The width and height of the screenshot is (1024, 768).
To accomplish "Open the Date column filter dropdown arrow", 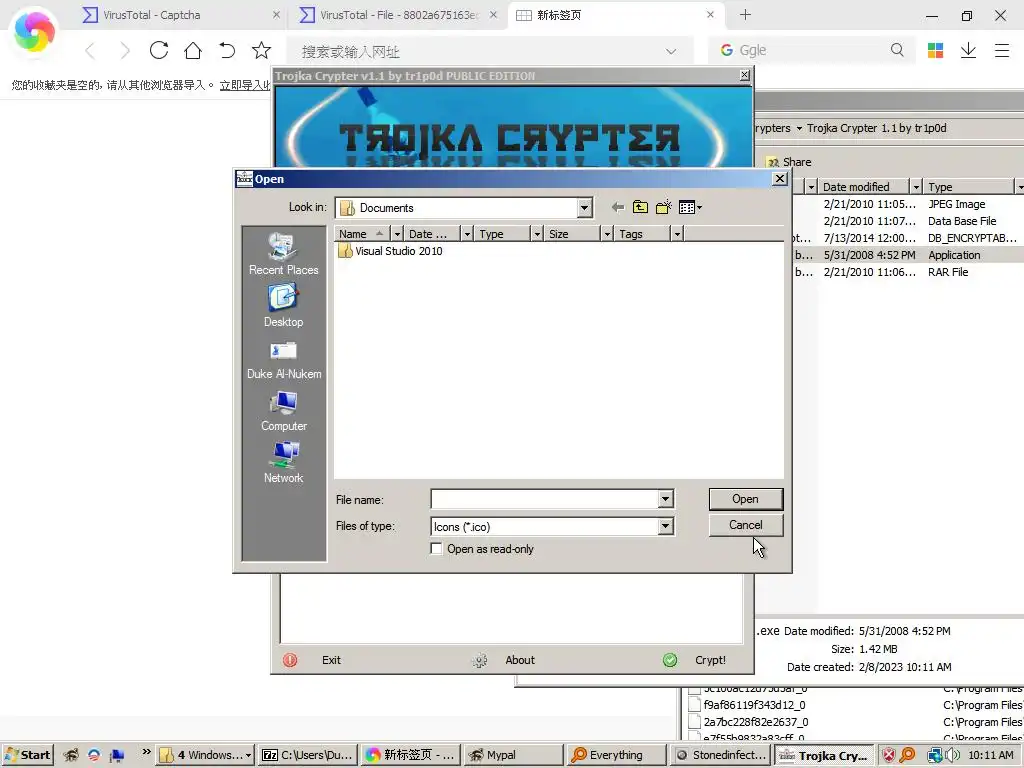I will pyautogui.click(x=467, y=234).
